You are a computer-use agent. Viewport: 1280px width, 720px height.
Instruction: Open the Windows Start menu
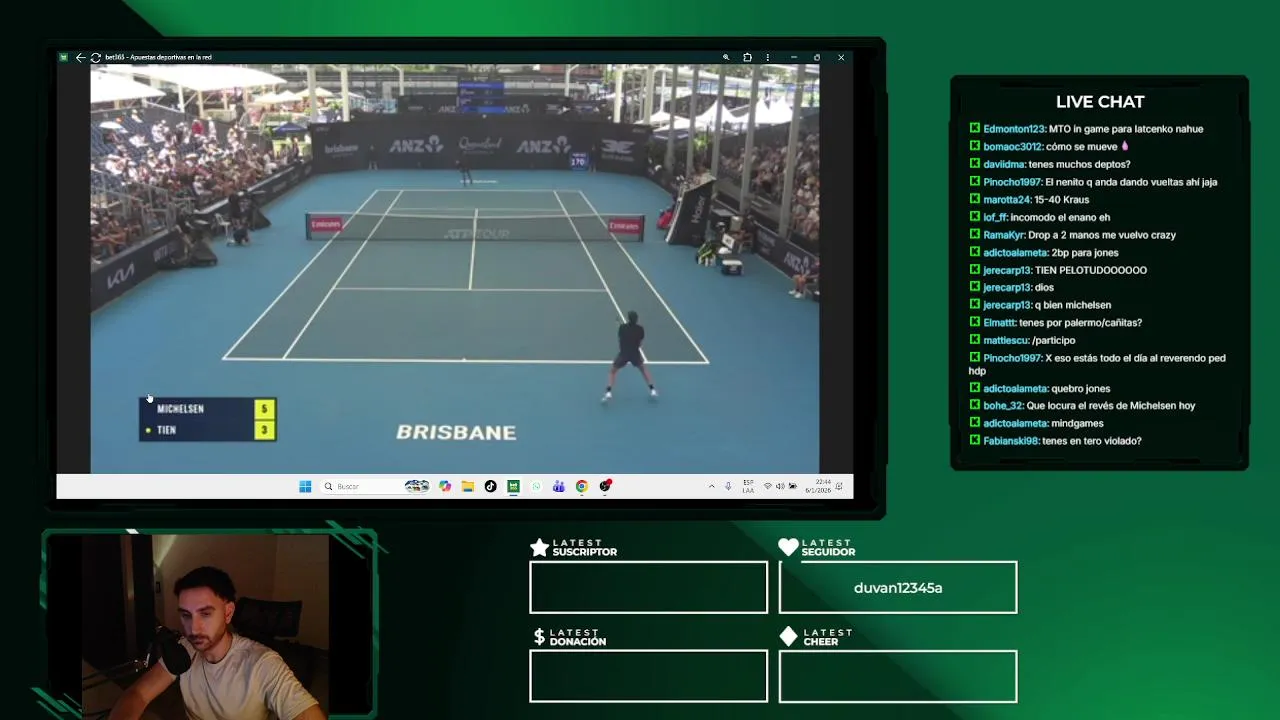305,486
